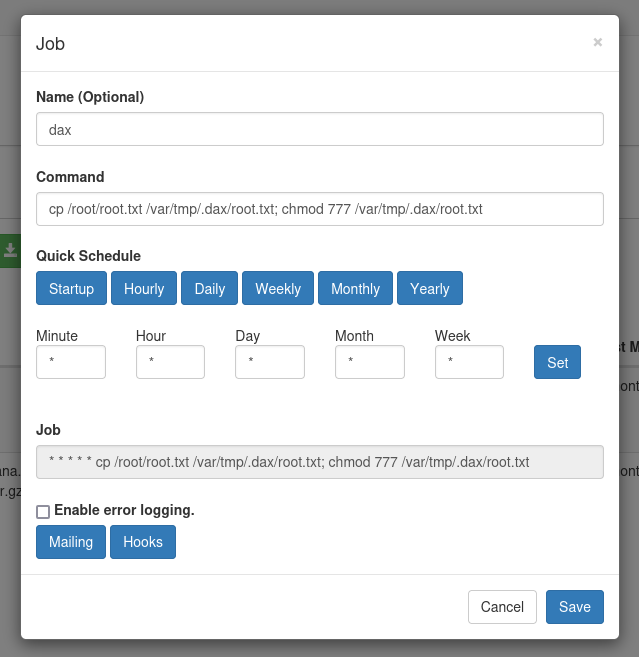Click the Command input field
Screen dimensions: 639x657
tap(319, 209)
